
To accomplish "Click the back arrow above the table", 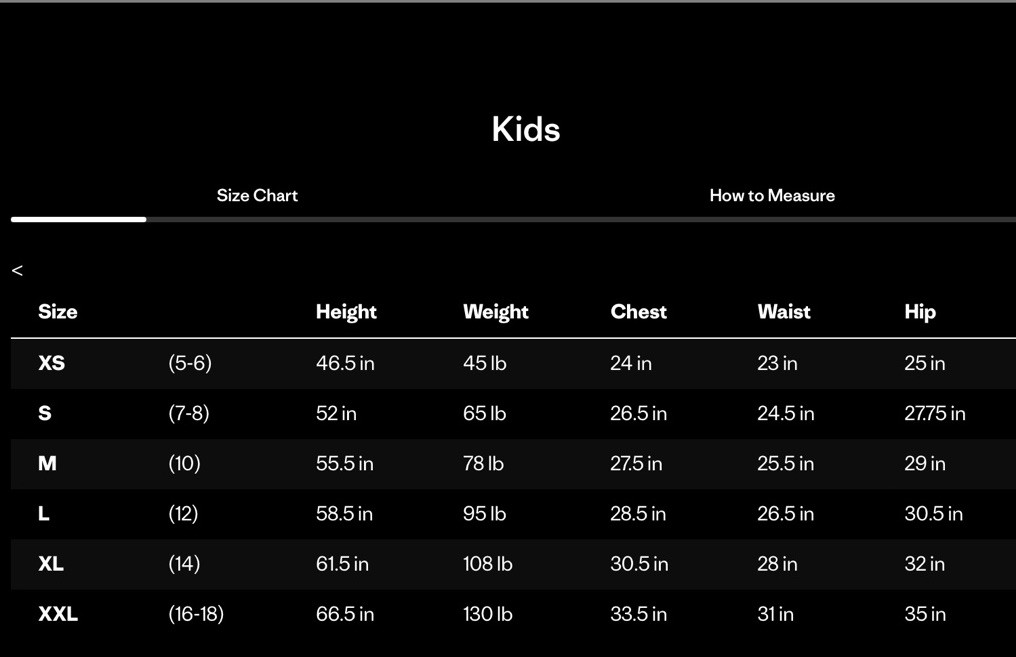I will pos(17,270).
